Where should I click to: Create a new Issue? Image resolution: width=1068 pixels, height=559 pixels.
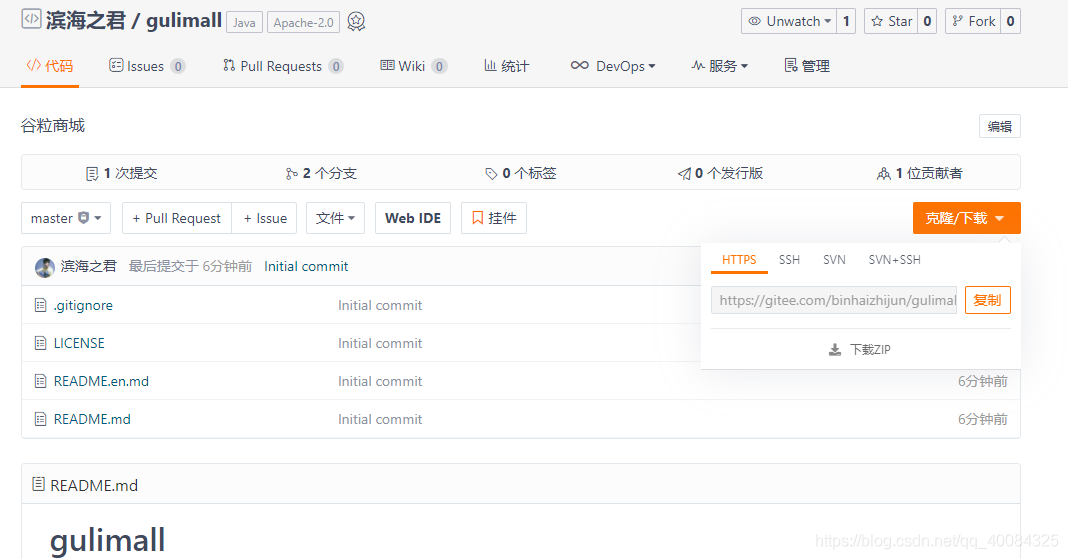point(264,218)
